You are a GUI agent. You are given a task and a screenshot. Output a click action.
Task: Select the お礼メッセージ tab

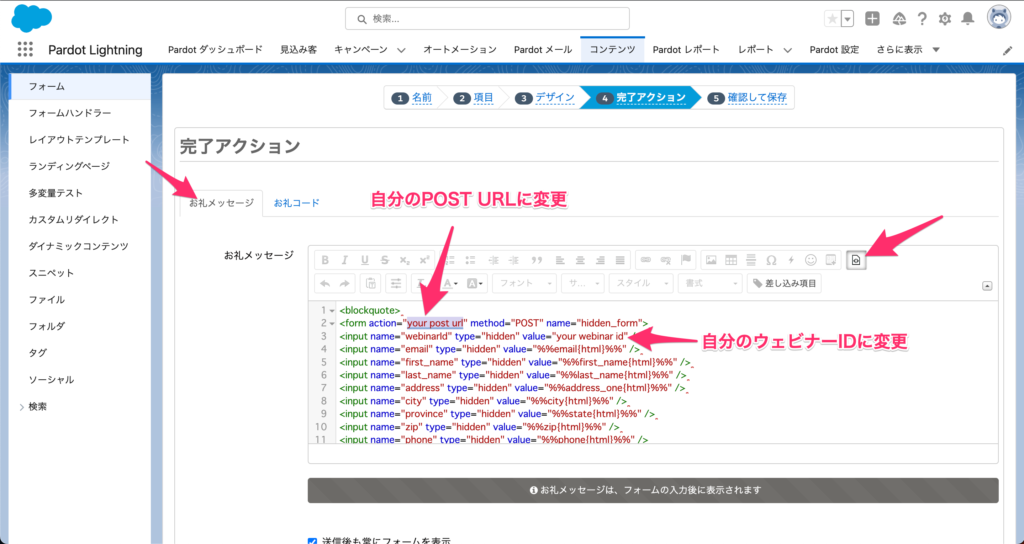[x=221, y=203]
